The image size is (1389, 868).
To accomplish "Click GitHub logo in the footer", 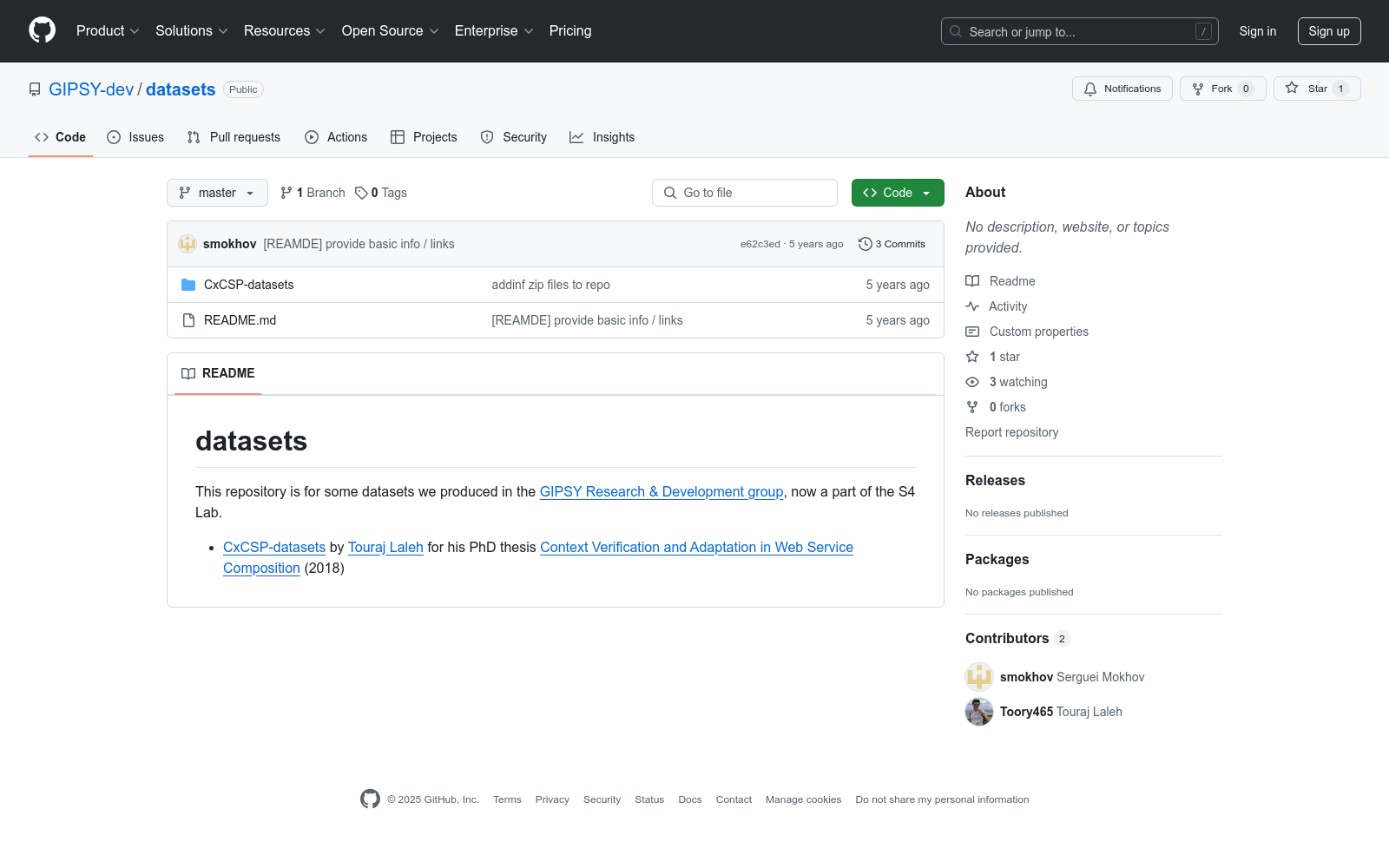I will [370, 799].
